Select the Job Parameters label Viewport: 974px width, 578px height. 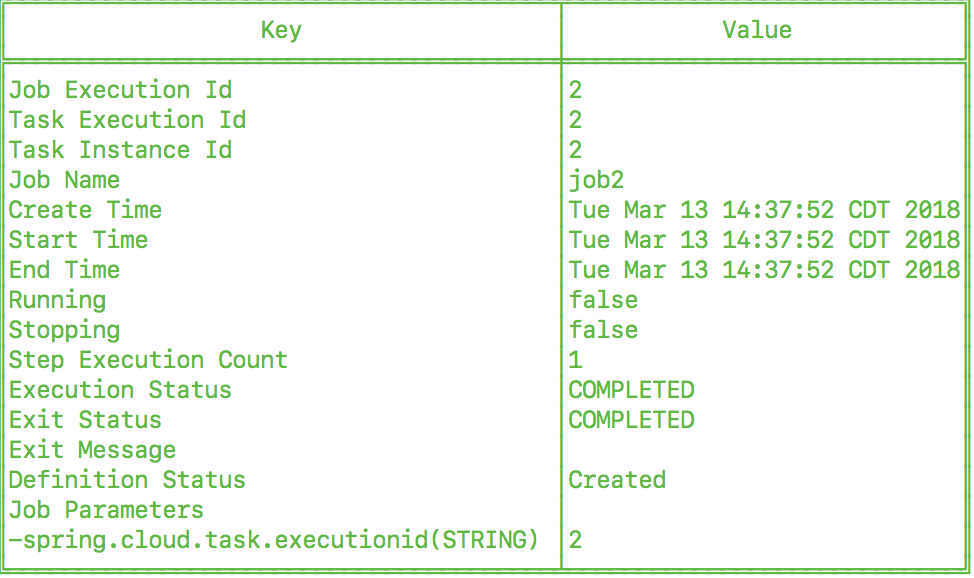[x=106, y=510]
